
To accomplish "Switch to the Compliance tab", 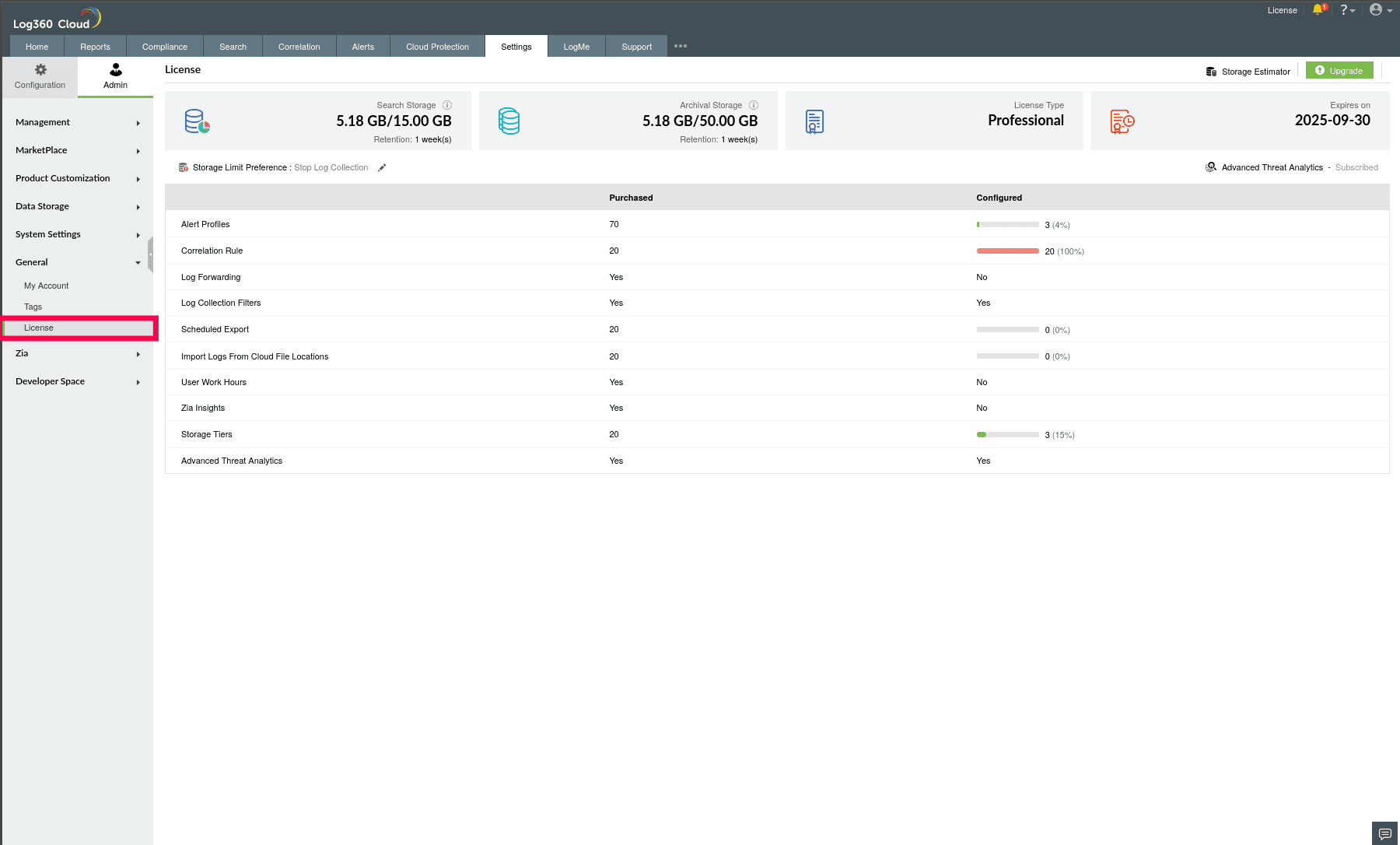I will [x=165, y=47].
